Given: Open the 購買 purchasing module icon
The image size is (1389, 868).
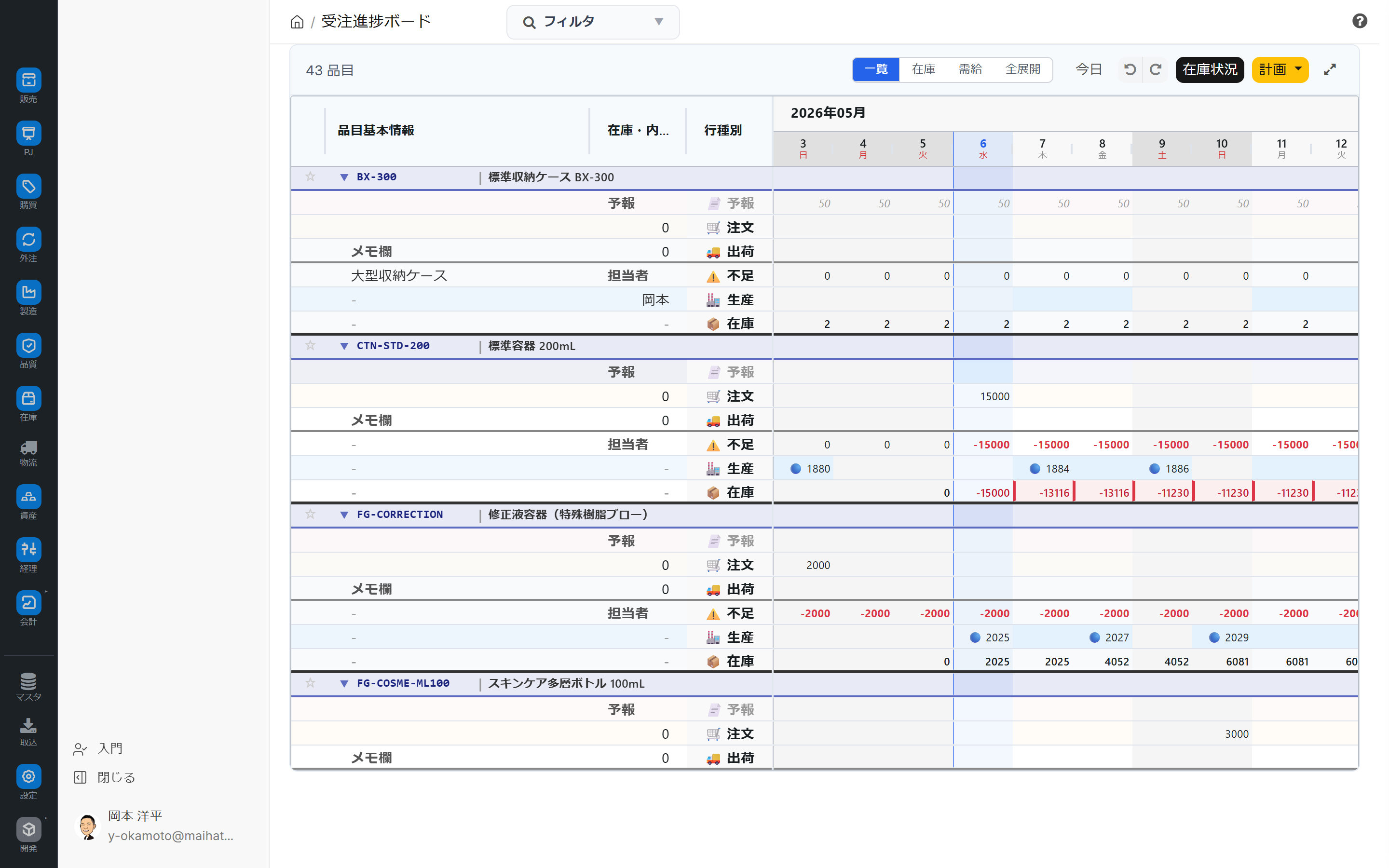Looking at the screenshot, I should point(29,186).
